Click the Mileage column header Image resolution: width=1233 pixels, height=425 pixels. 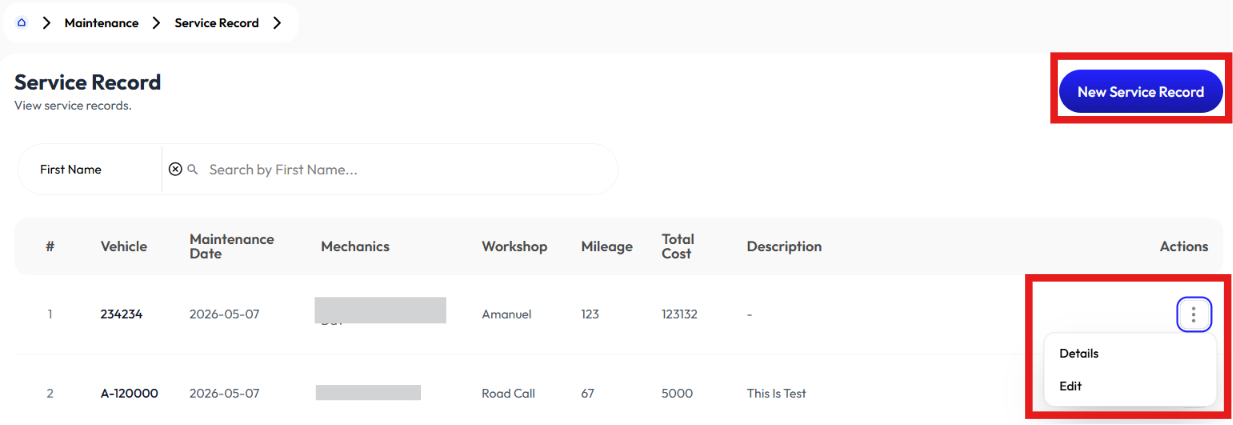[x=607, y=247]
